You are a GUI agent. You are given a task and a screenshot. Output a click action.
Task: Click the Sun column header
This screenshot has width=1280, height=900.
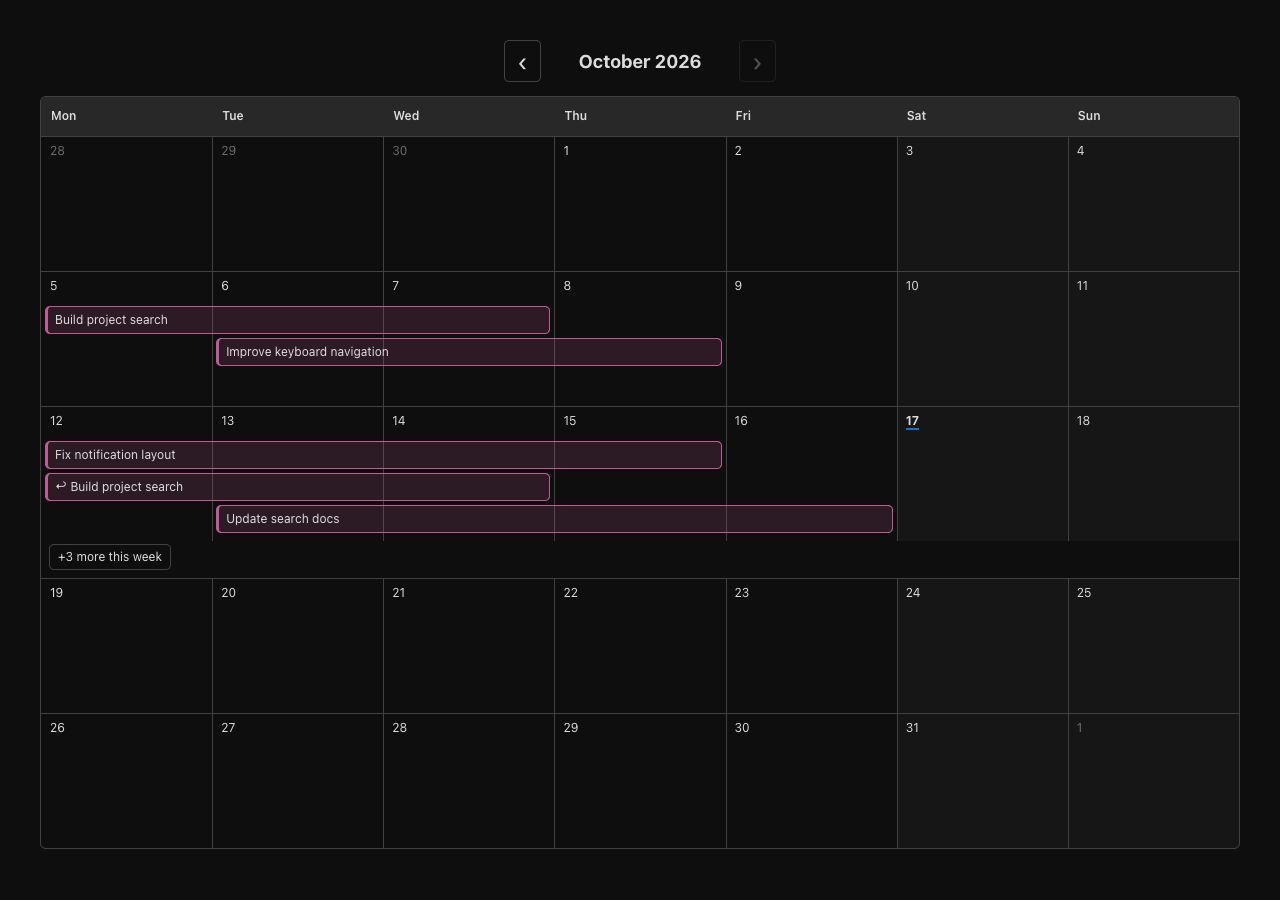coord(1089,116)
